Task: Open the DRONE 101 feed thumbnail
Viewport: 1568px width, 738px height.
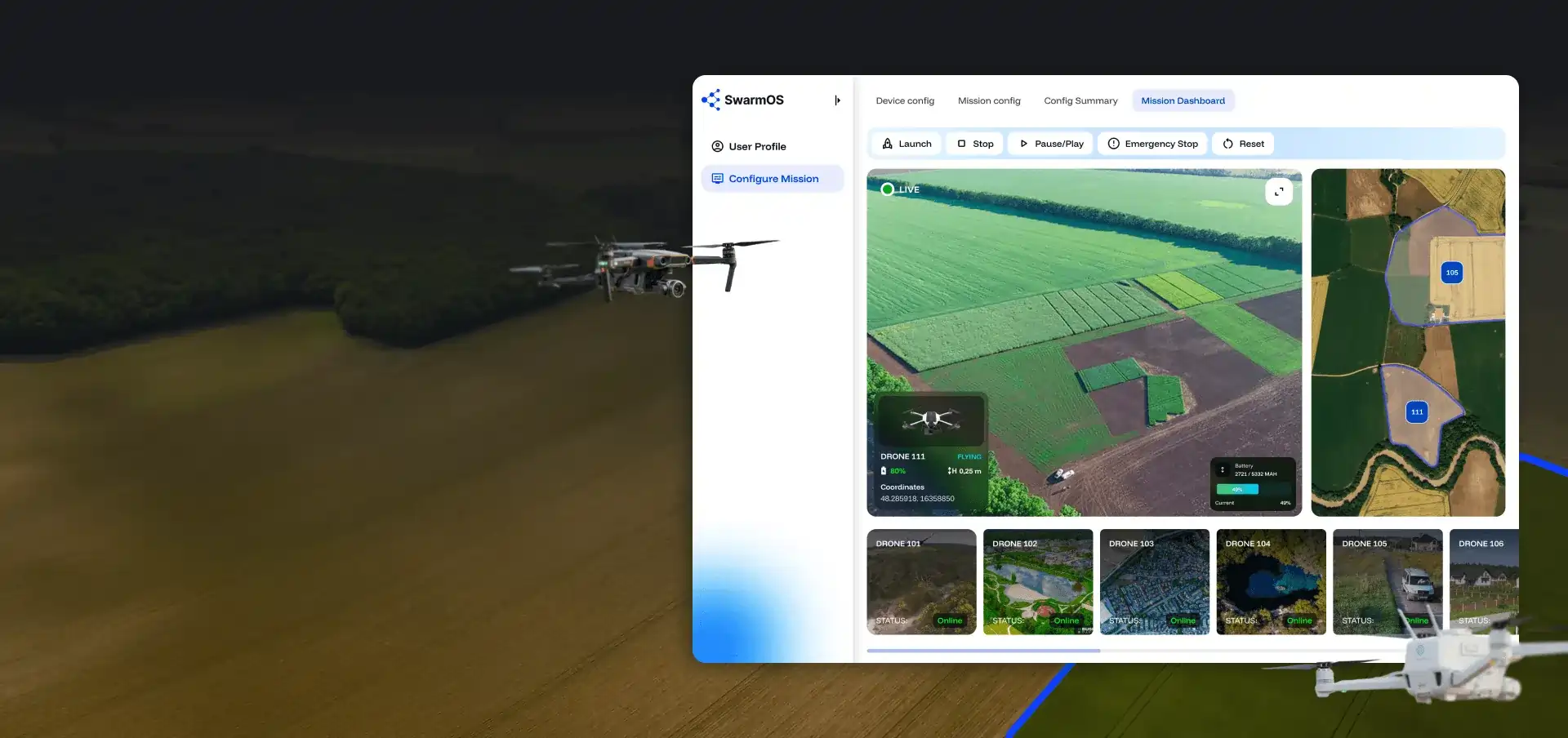Action: (921, 582)
